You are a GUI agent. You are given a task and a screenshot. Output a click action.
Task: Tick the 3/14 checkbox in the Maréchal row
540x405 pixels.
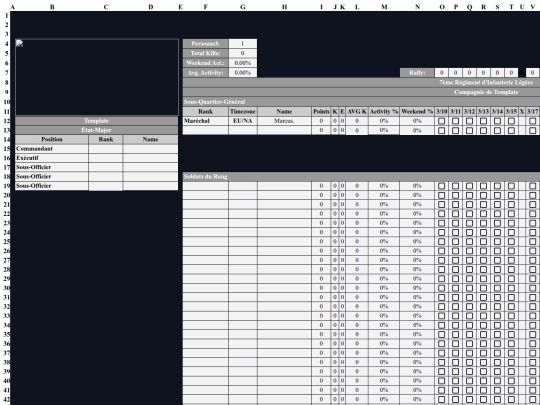(497, 121)
